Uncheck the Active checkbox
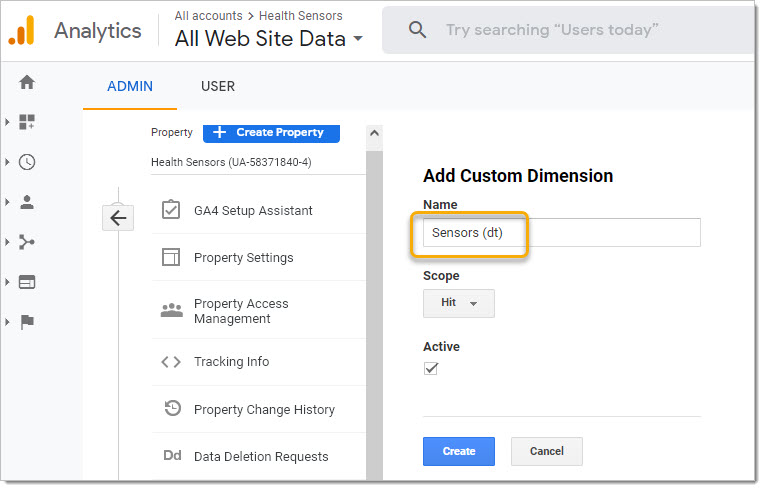 click(x=431, y=368)
